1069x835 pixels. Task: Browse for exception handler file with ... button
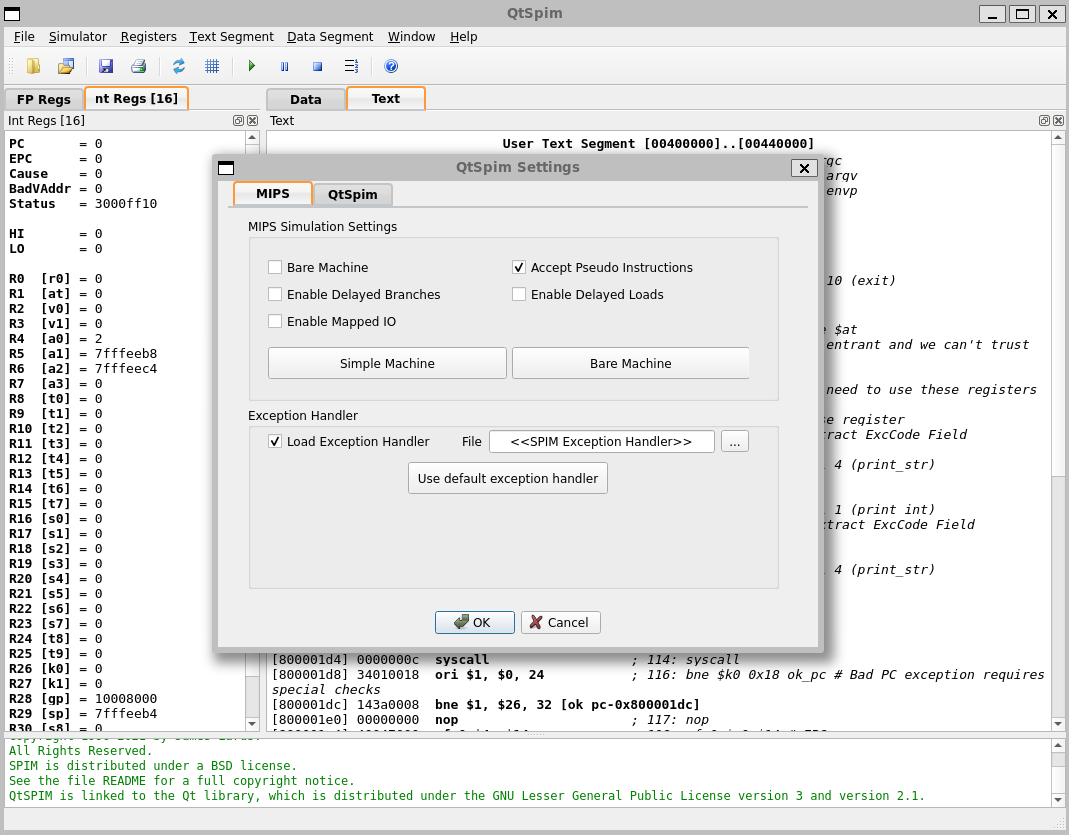click(x=735, y=441)
